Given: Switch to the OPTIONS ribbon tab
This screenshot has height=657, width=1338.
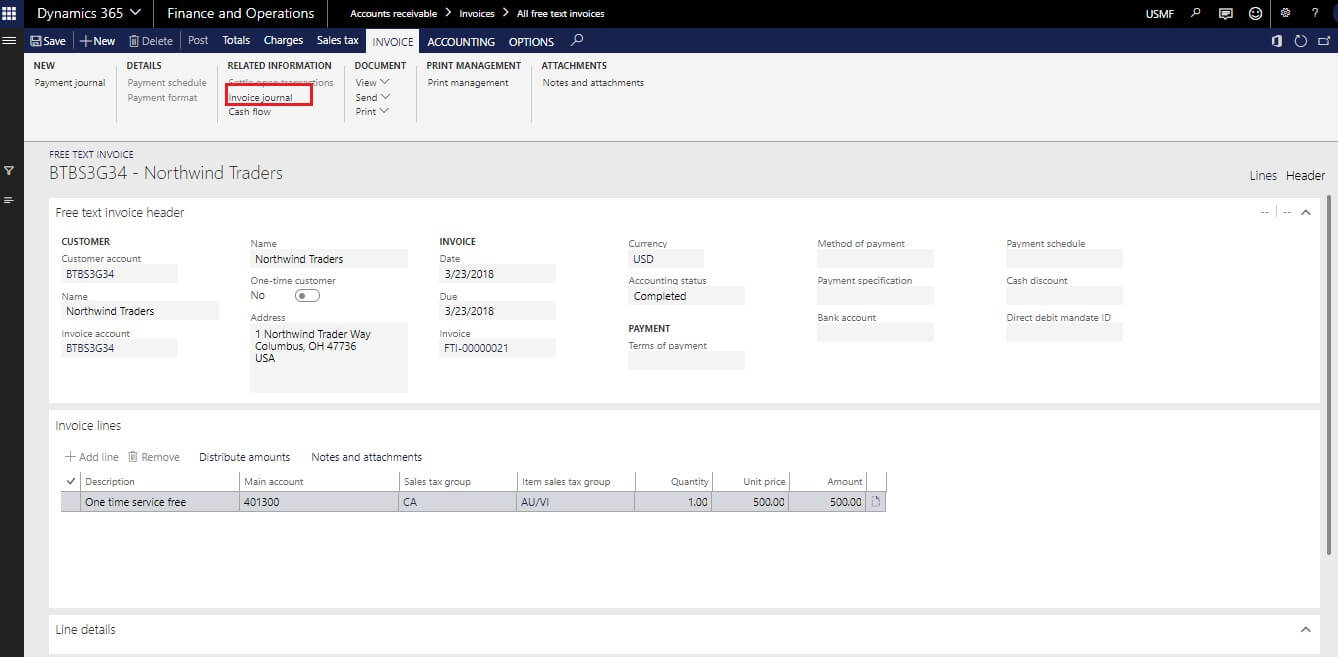Looking at the screenshot, I should tap(531, 42).
